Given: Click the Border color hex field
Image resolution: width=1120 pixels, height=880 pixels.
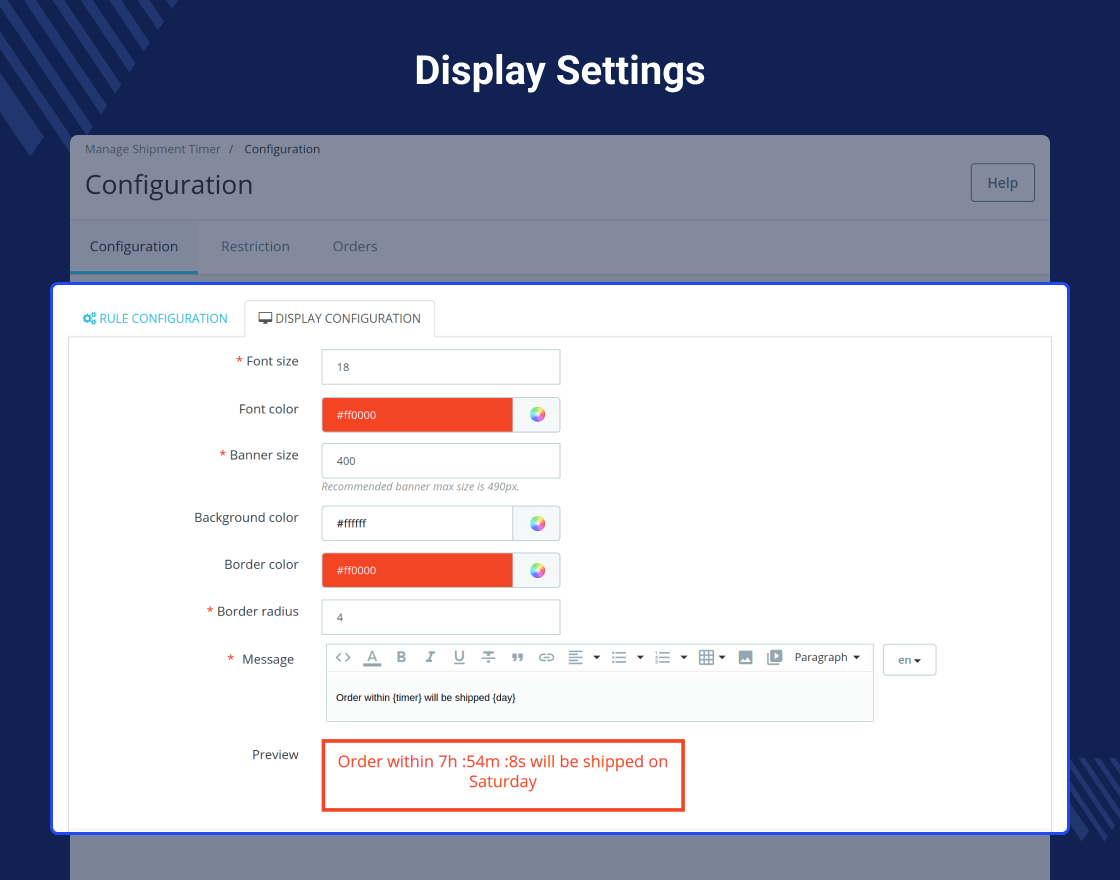Looking at the screenshot, I should [417, 570].
